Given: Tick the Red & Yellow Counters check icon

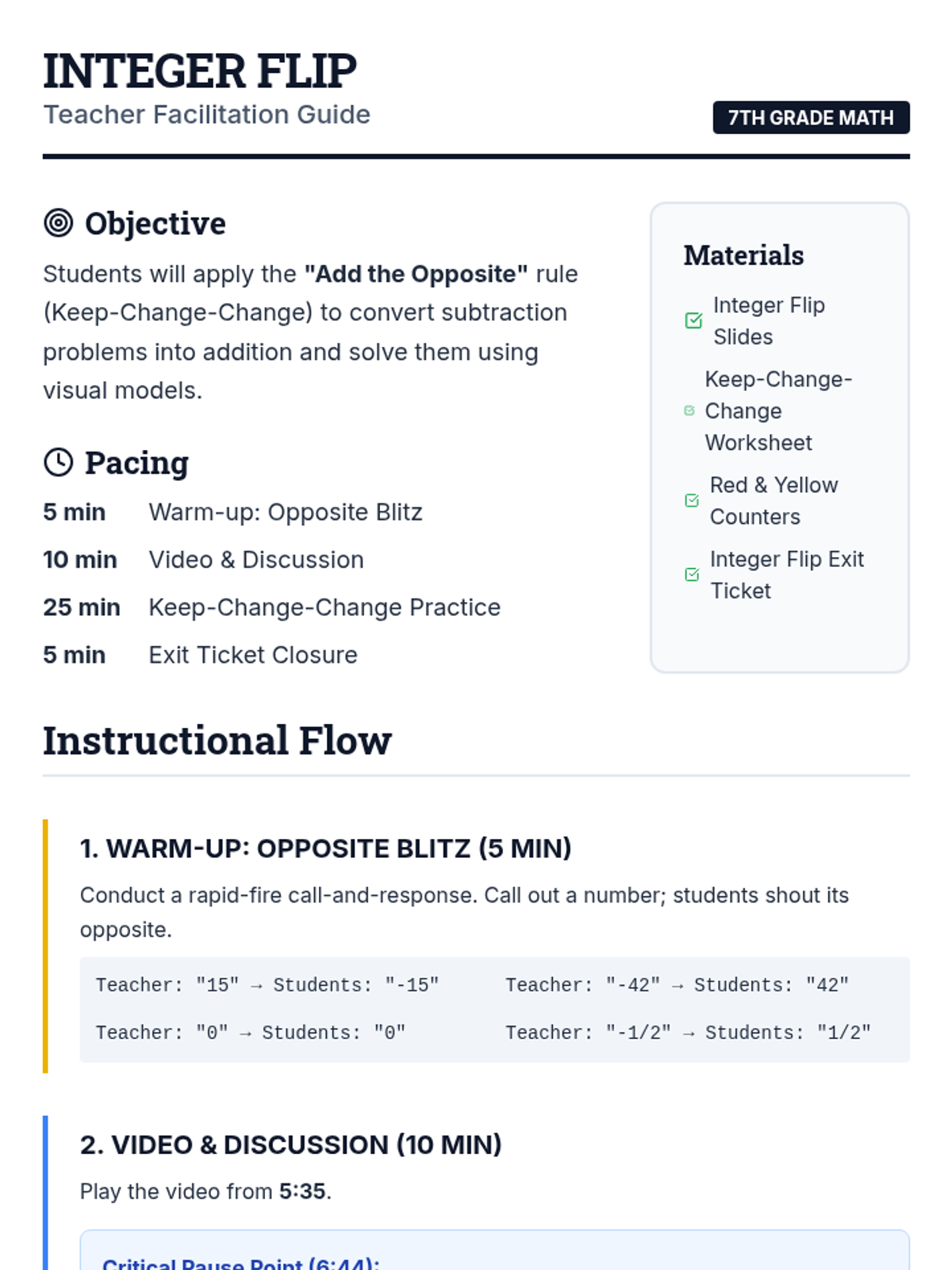Looking at the screenshot, I should 692,500.
